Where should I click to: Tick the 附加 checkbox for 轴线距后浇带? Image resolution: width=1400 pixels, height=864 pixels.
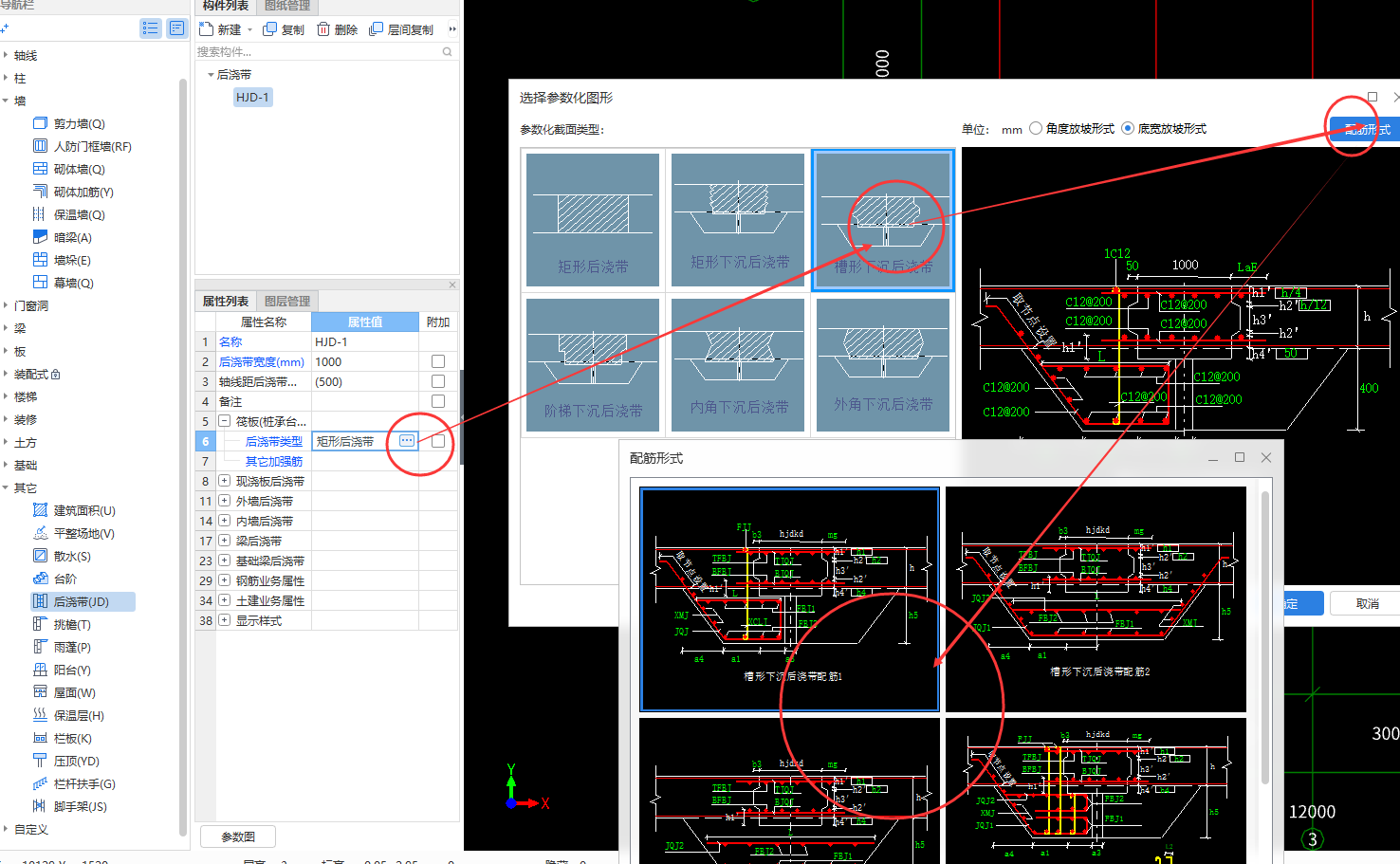tap(438, 381)
